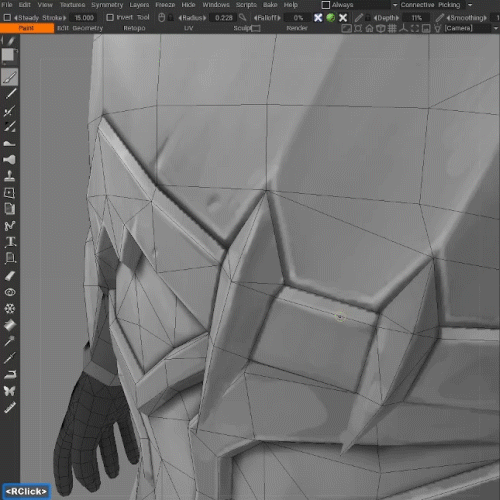This screenshot has height=500, width=500.
Task: Open the dropdown arrow next to Always
Action: 395,5
